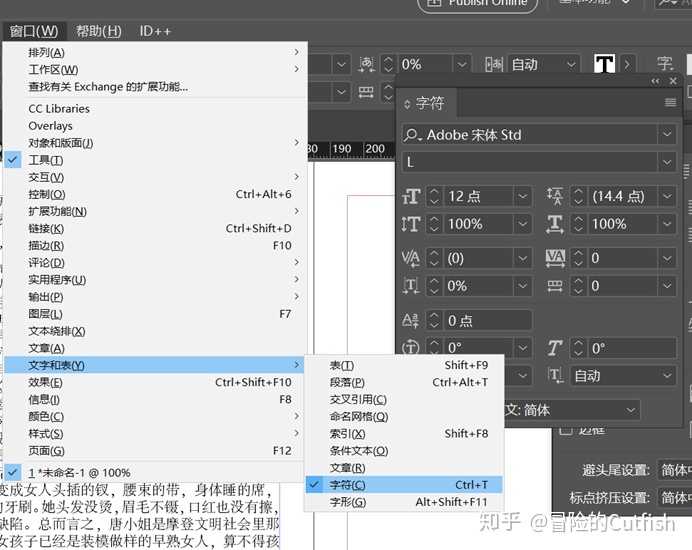Open 标点挤压设置 dropdown

point(674,498)
